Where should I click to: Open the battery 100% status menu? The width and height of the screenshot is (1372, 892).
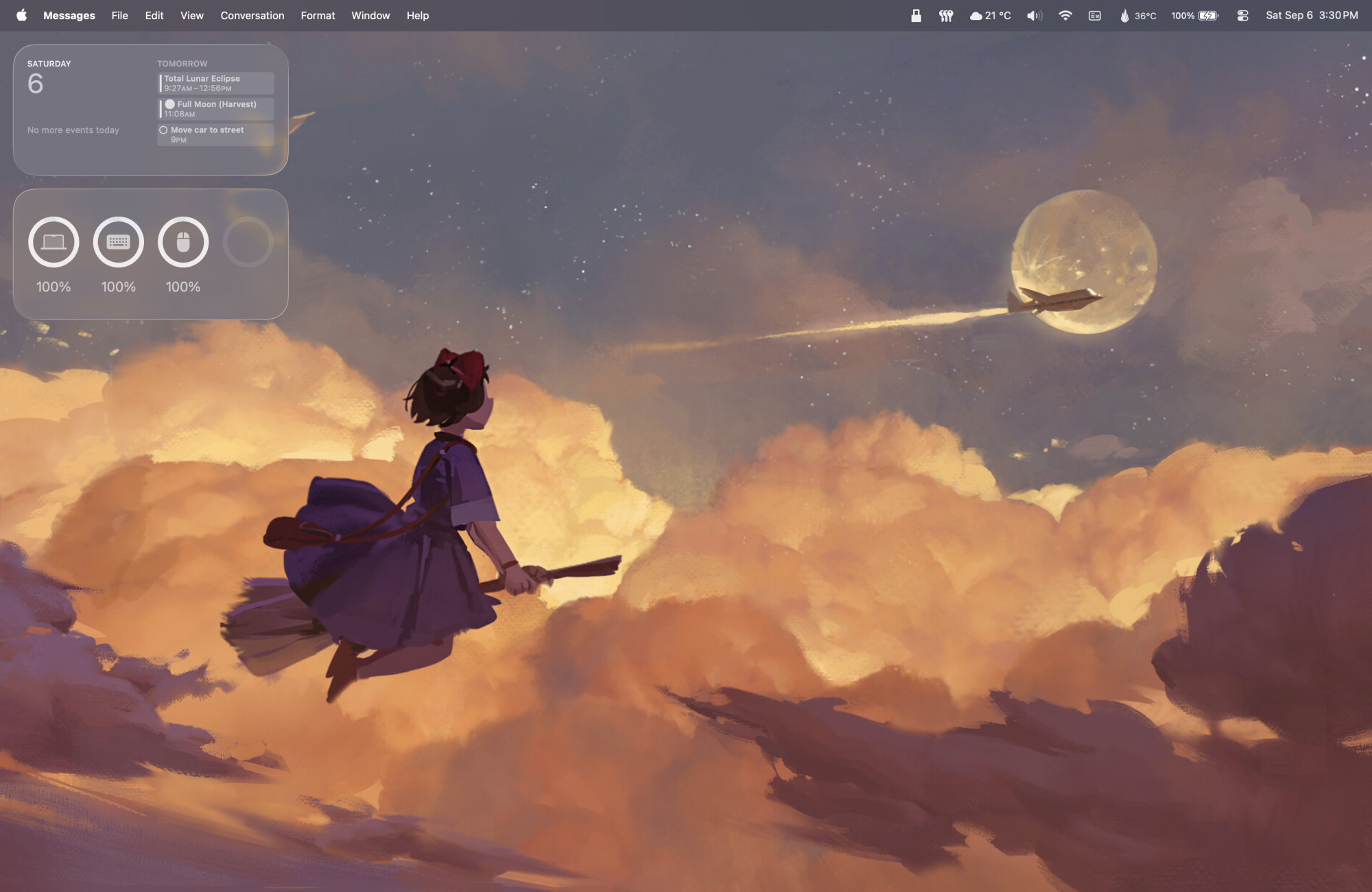1194,15
